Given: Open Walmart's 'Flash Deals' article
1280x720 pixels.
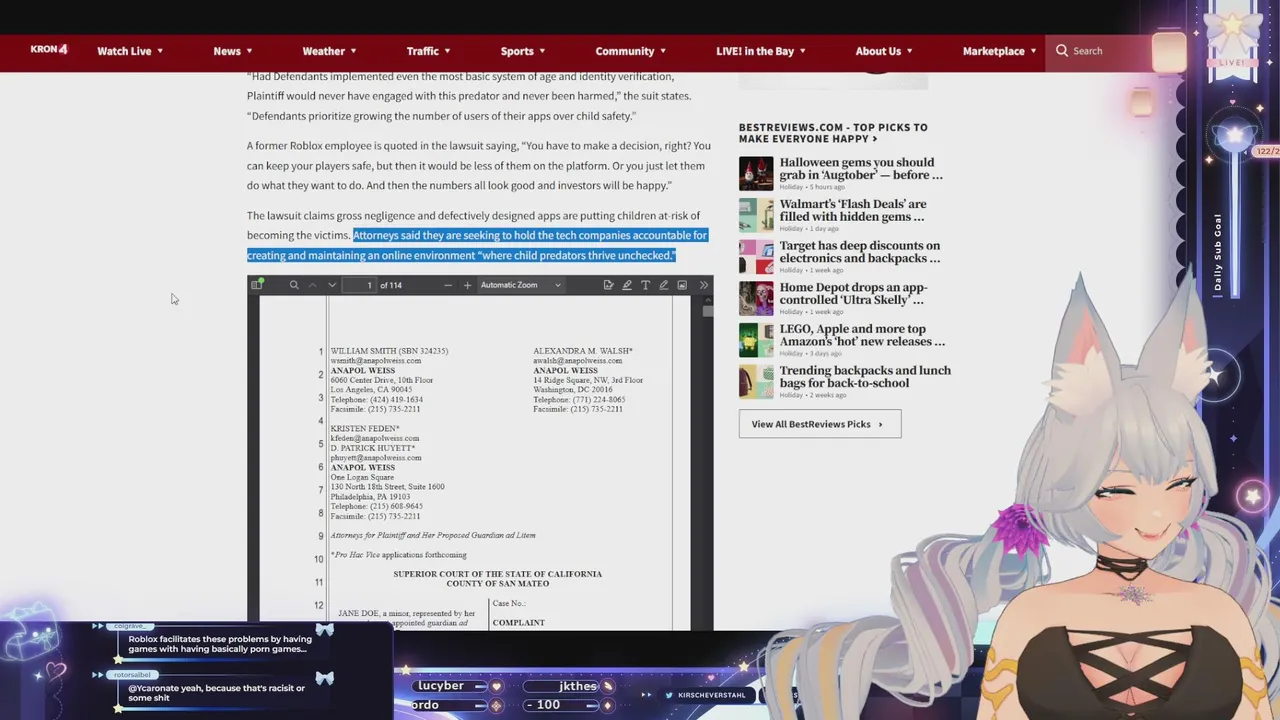Looking at the screenshot, I should pos(853,210).
